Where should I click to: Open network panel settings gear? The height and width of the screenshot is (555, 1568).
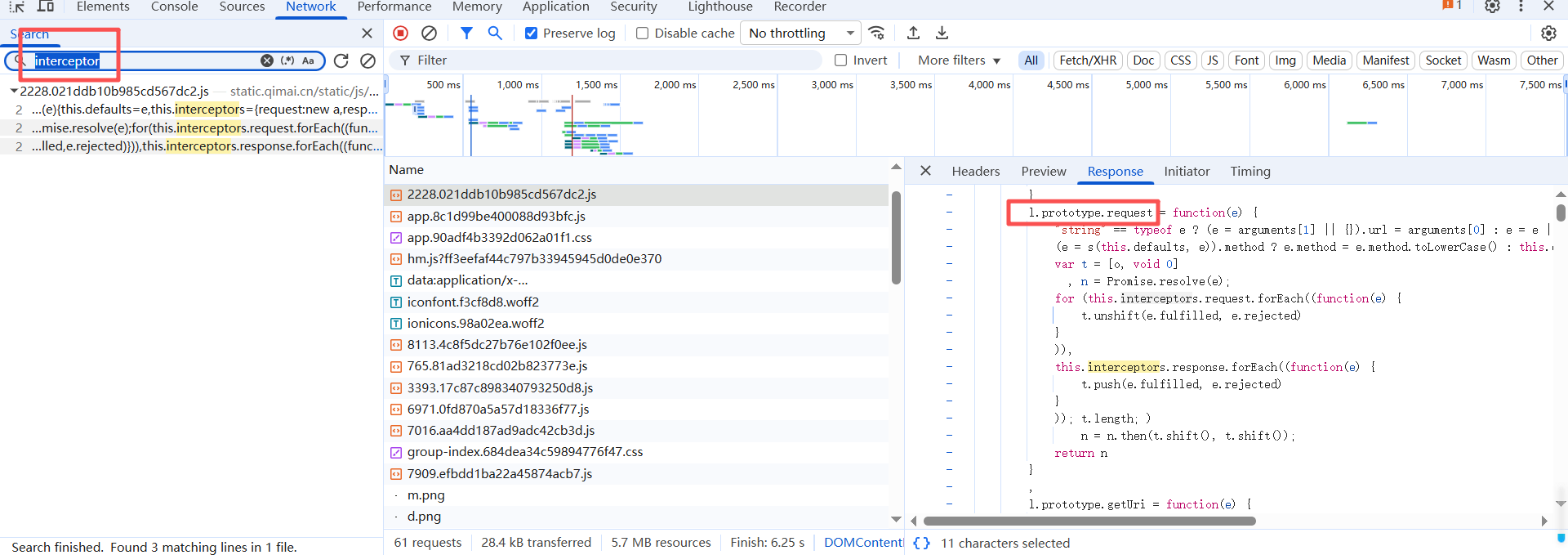coord(1548,33)
